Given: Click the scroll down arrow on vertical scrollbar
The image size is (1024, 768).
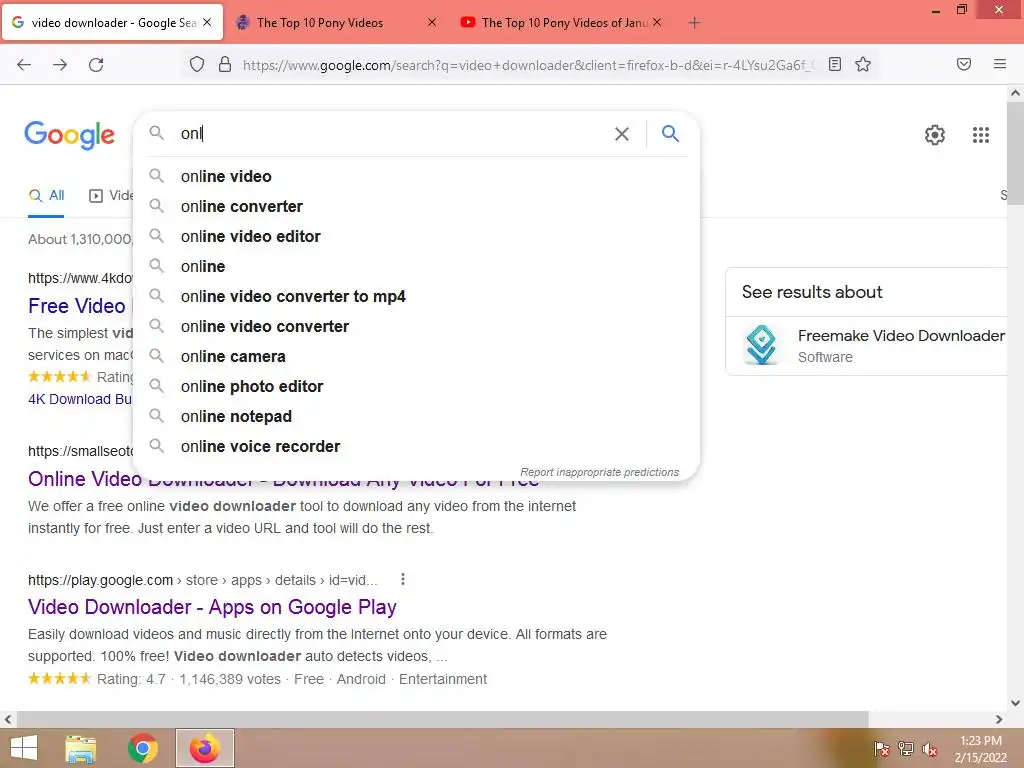Looking at the screenshot, I should click(1015, 703).
